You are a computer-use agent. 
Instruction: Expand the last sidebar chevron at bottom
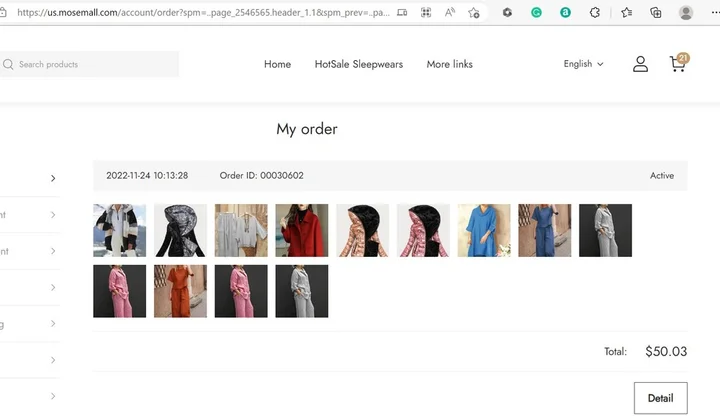(x=53, y=396)
